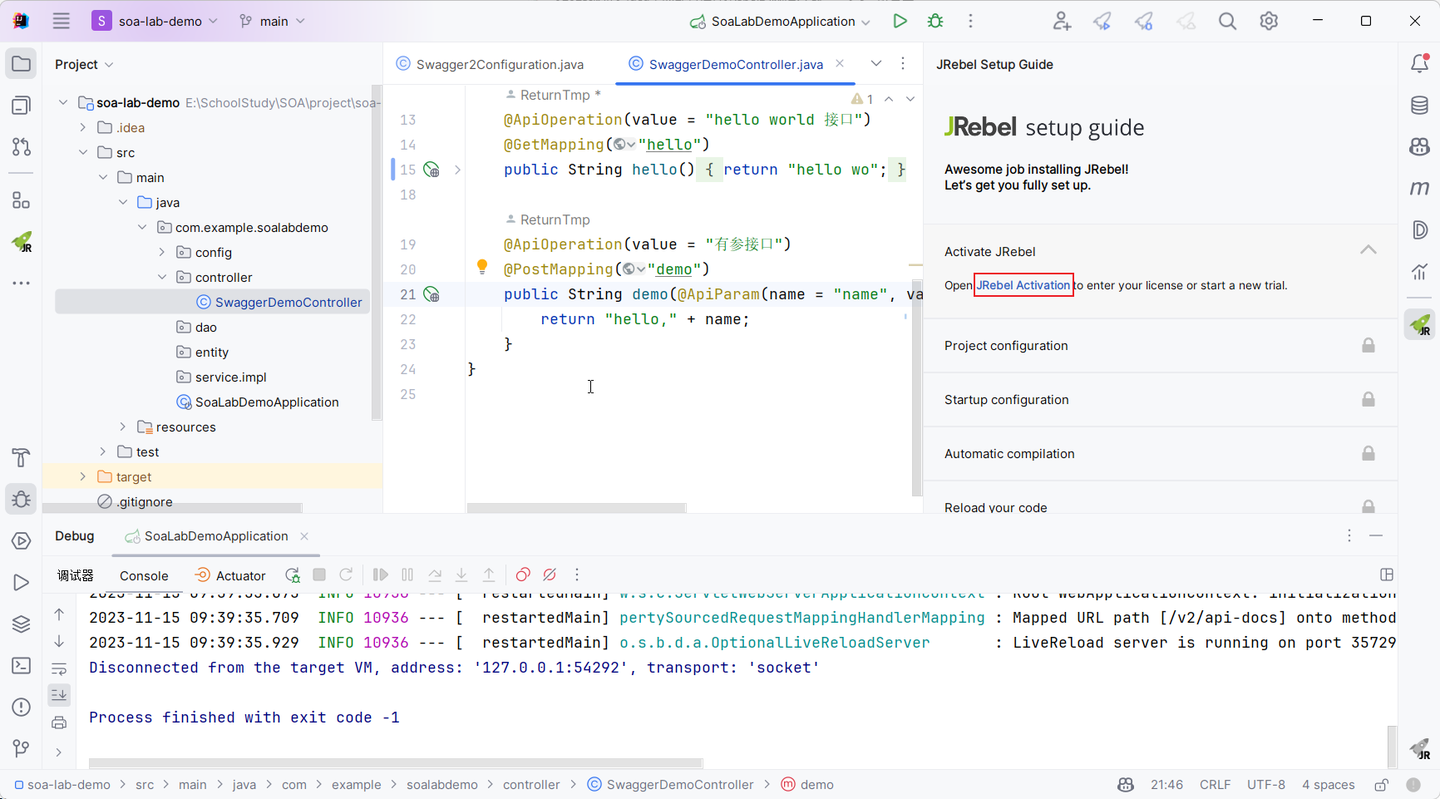Image resolution: width=1440 pixels, height=799 pixels.
Task: Collapse the src folder
Action: coord(83,152)
